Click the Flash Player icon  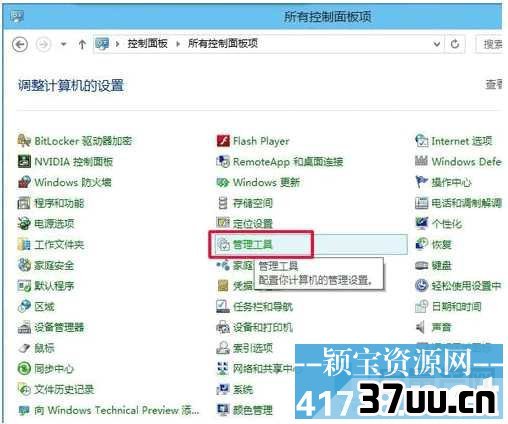coord(223,141)
